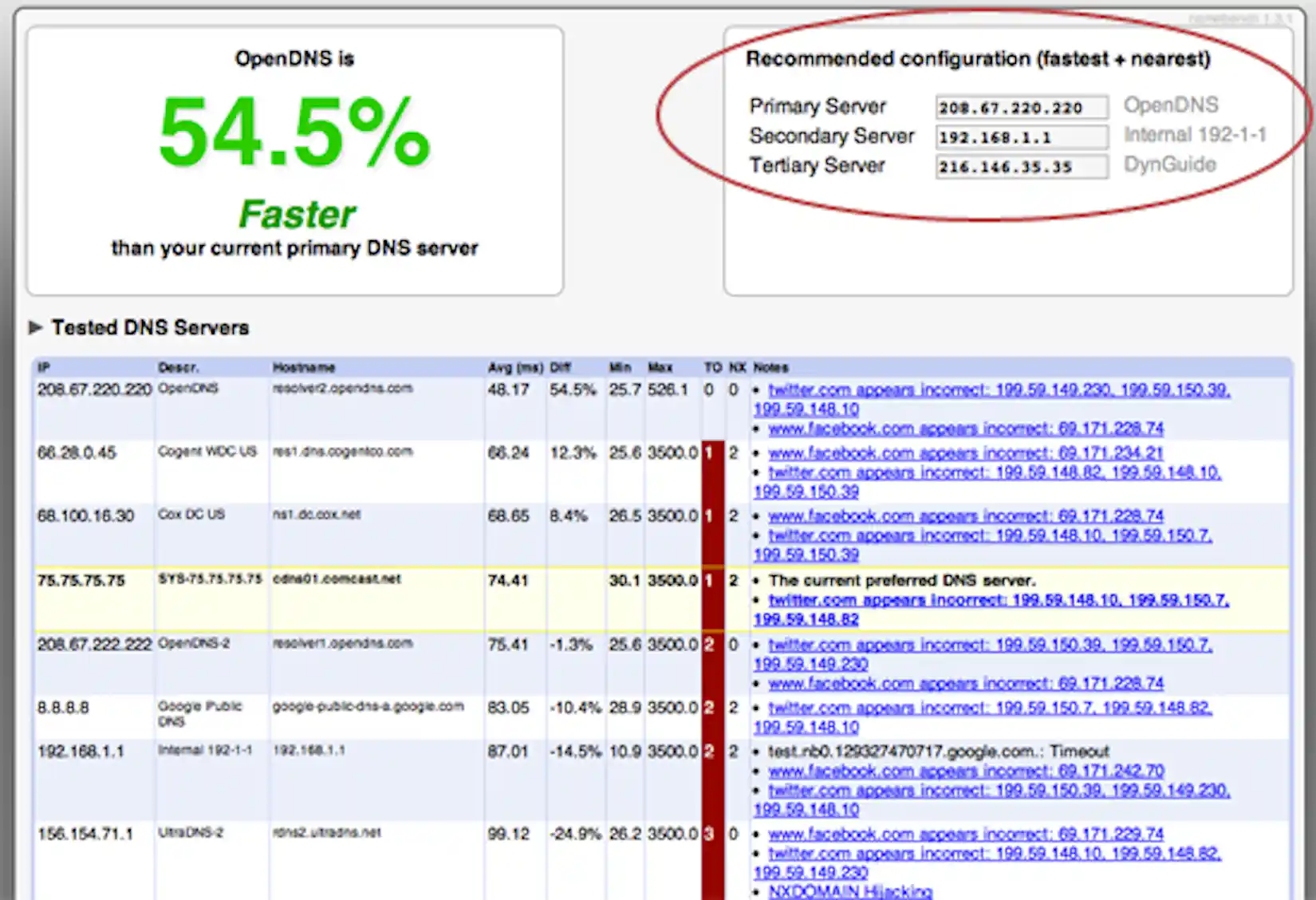Select IP cell 208.67.220.220 in table
1316x900 pixels.
[x=94, y=389]
